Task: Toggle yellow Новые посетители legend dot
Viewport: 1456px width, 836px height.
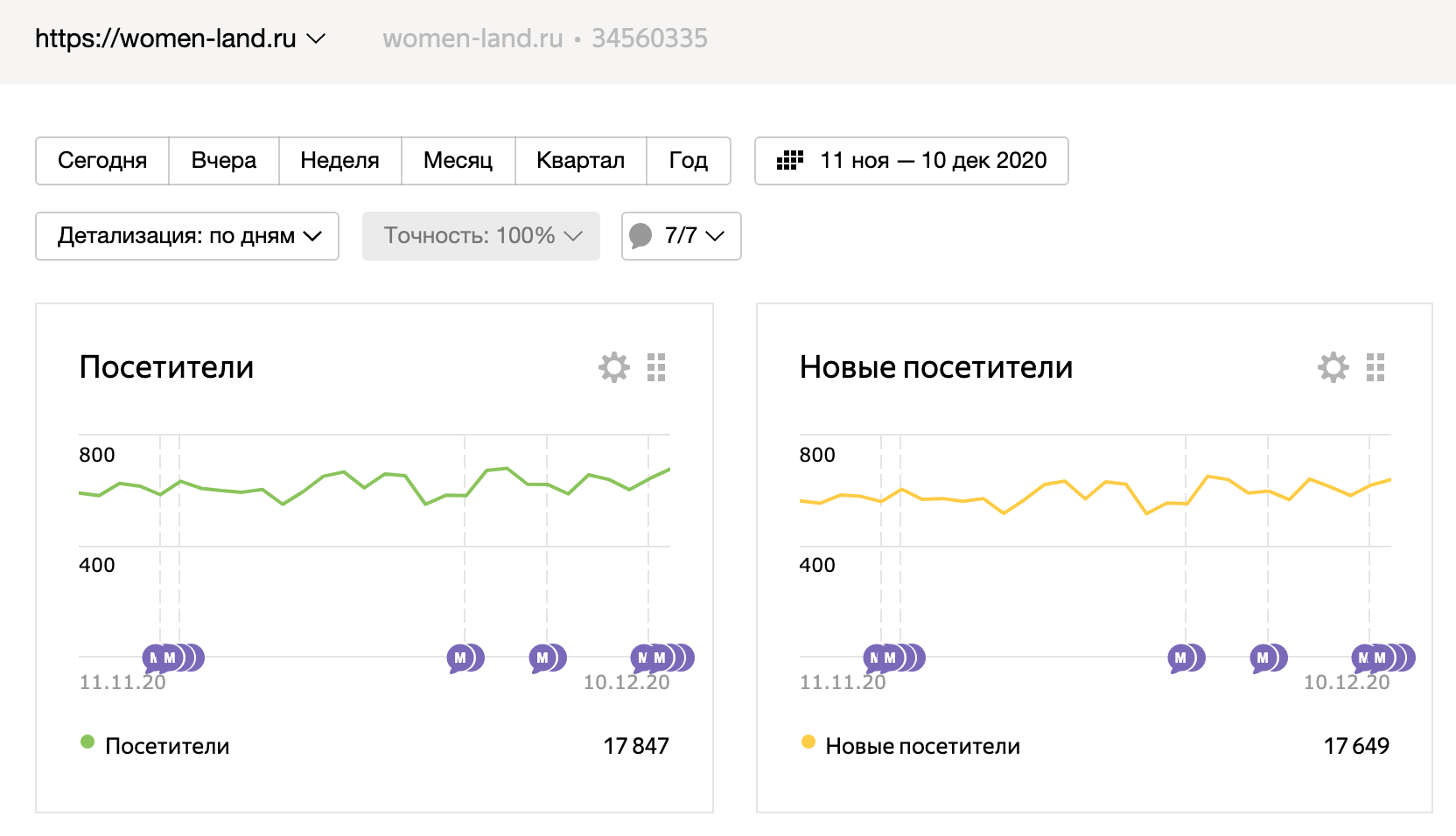Action: pos(808,742)
